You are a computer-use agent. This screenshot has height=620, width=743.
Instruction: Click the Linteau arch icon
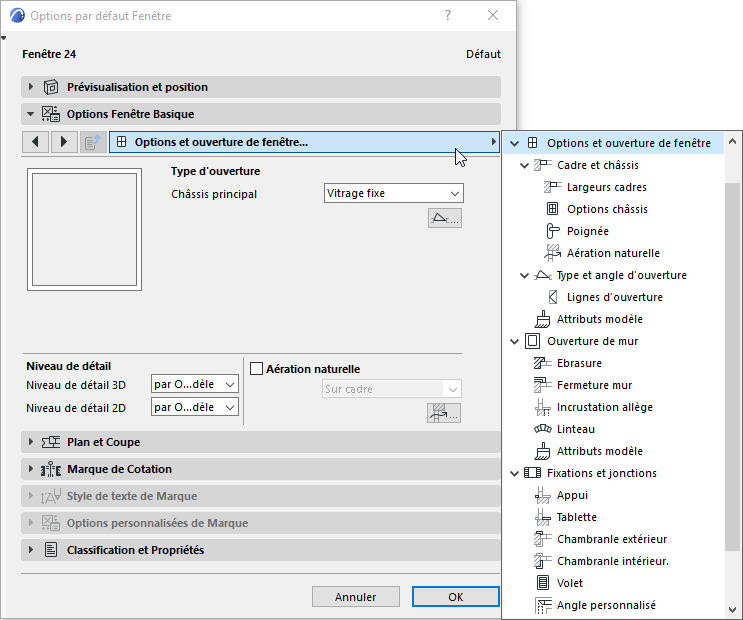click(543, 429)
